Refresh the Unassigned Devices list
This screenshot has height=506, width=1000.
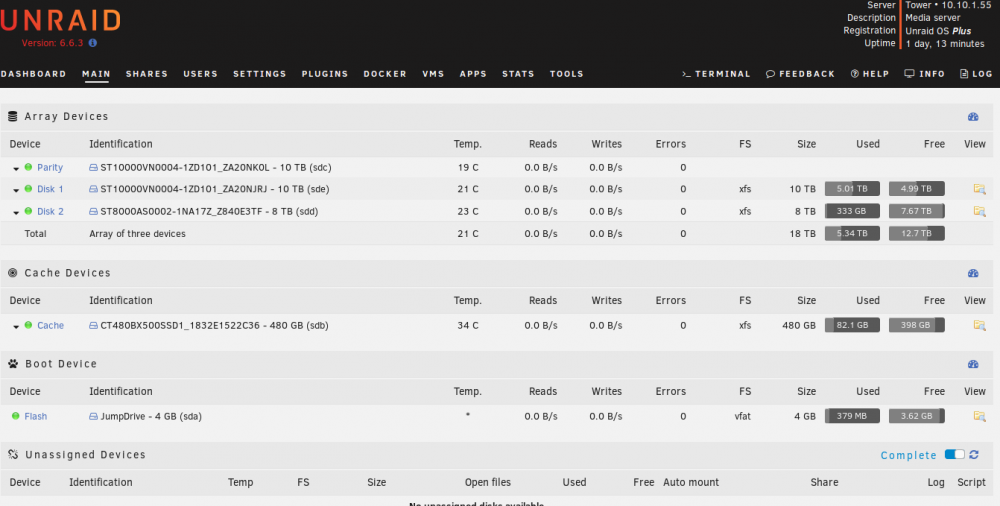(974, 454)
